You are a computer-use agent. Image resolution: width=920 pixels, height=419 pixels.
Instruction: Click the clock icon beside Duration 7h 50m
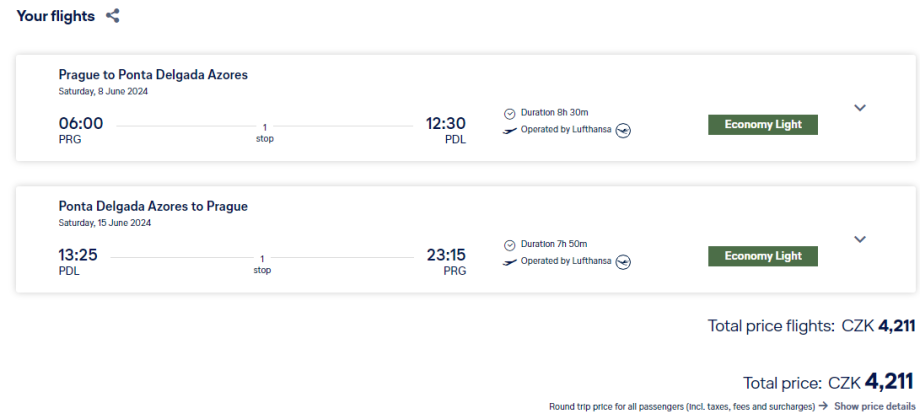[x=509, y=244]
